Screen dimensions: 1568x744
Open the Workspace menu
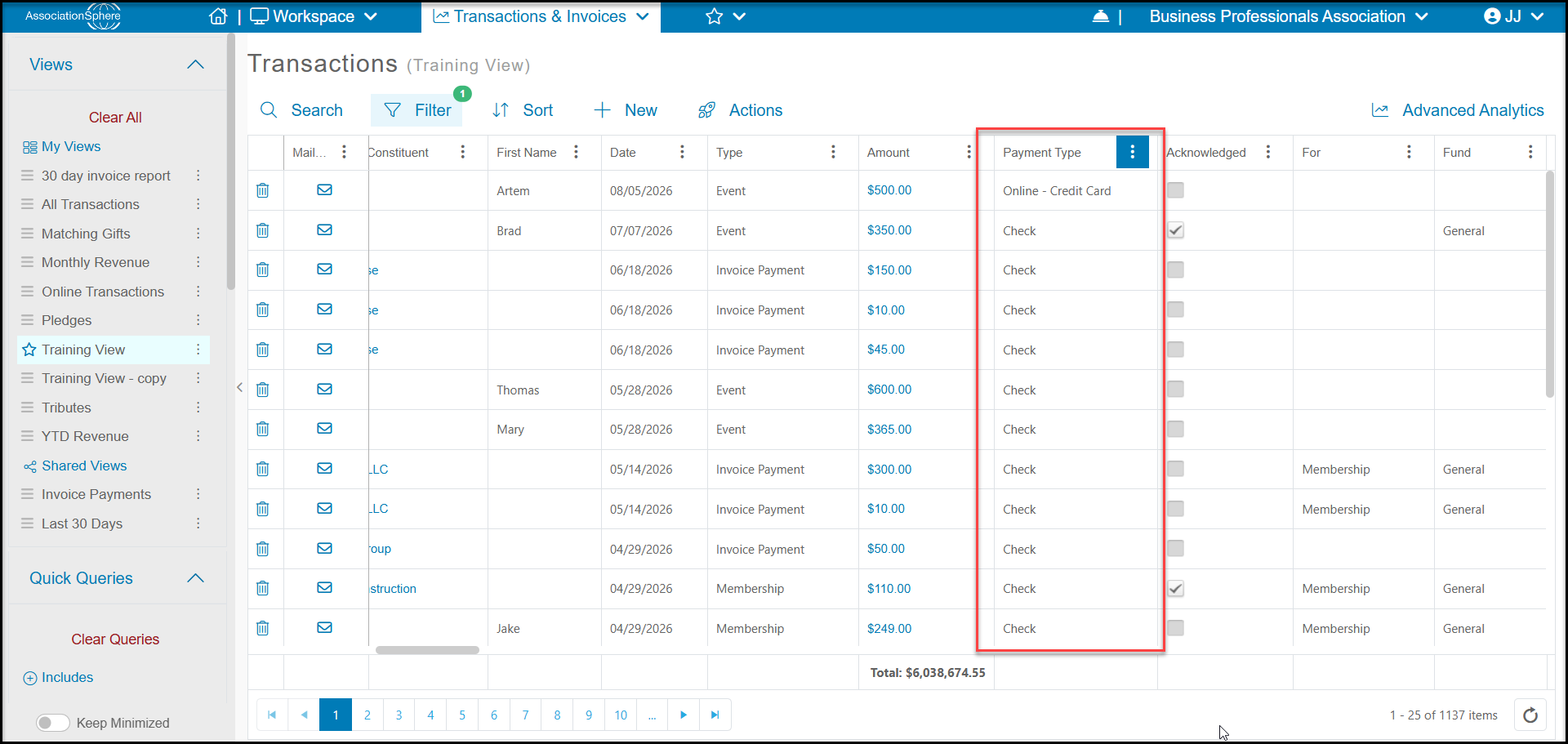(314, 16)
